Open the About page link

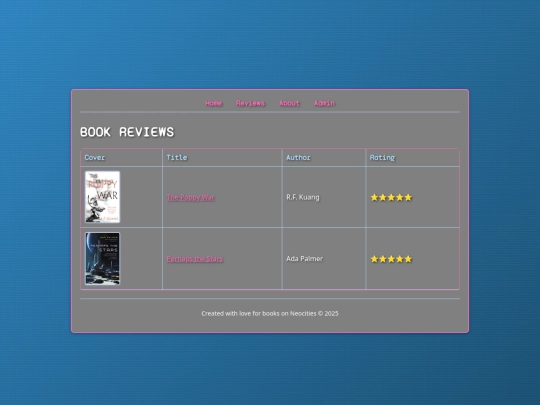[x=289, y=103]
